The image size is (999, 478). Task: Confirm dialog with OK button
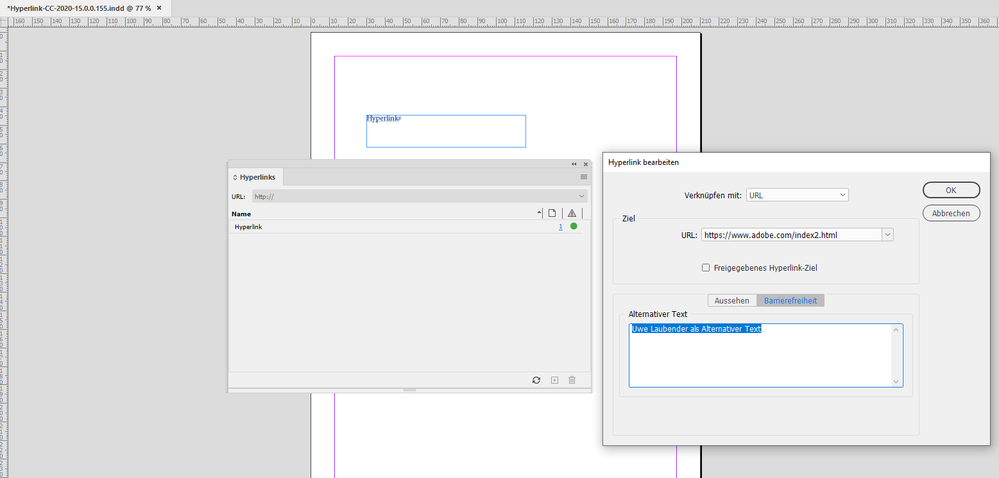click(x=951, y=190)
